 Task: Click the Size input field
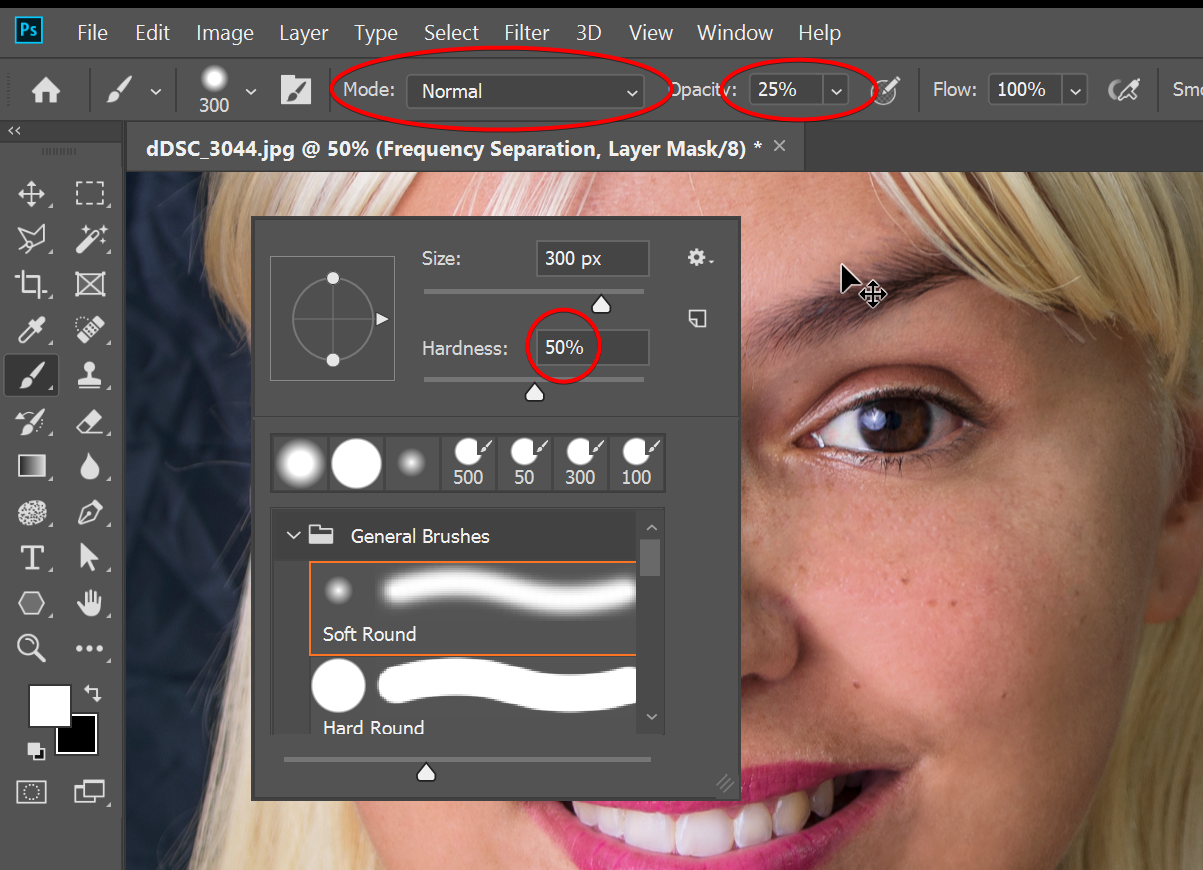(592, 258)
